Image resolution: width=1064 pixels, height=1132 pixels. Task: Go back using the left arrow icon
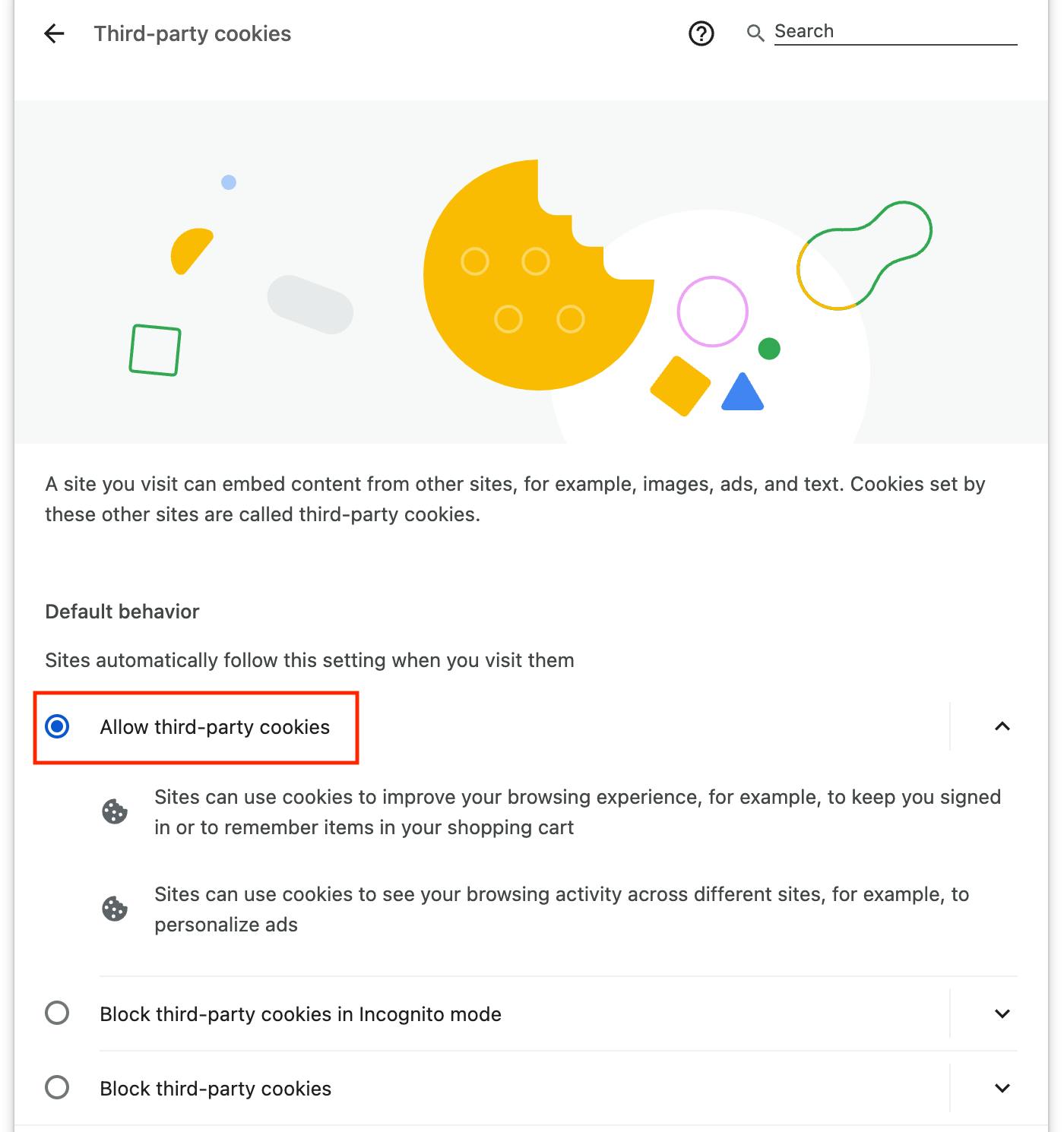tap(54, 33)
